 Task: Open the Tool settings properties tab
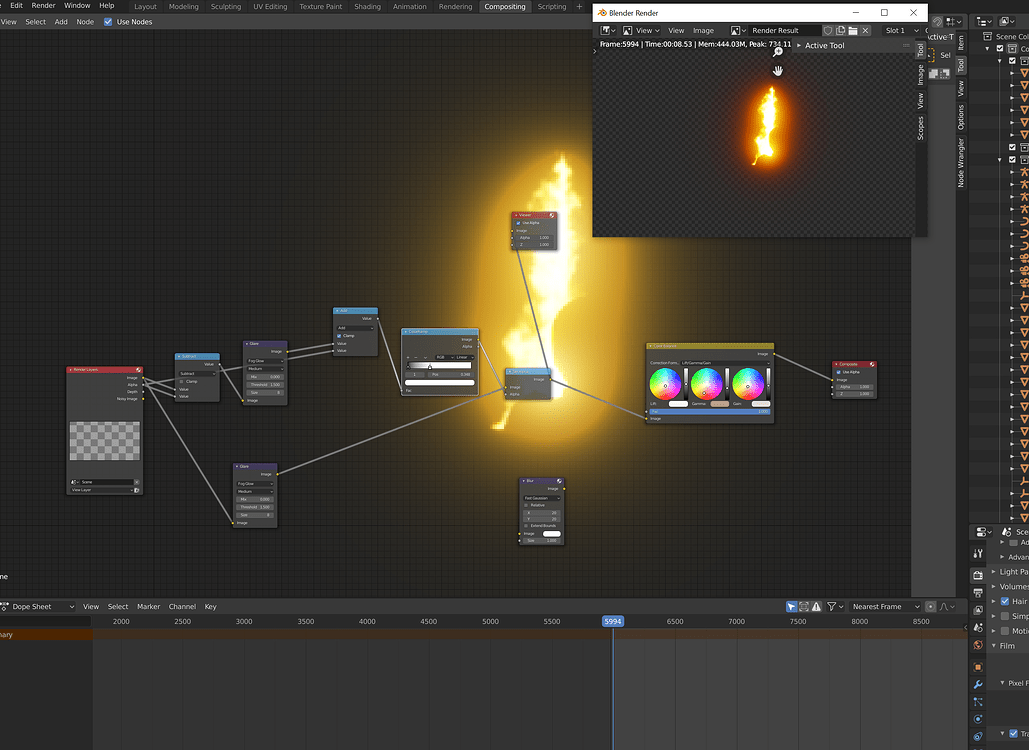(978, 553)
